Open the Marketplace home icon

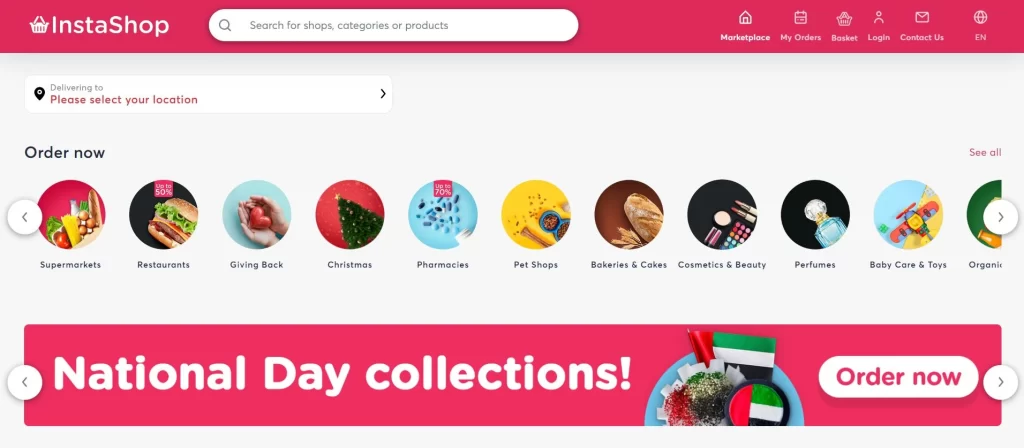pos(745,18)
